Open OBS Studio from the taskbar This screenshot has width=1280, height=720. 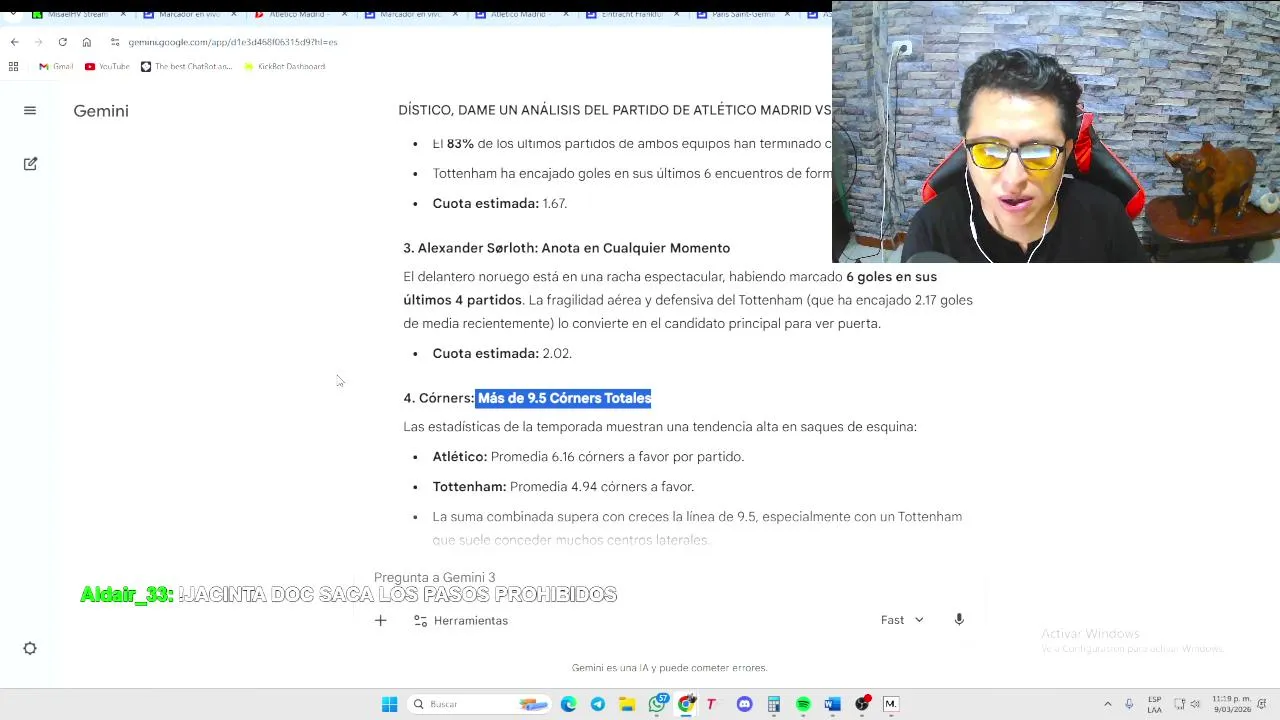pyautogui.click(x=862, y=704)
